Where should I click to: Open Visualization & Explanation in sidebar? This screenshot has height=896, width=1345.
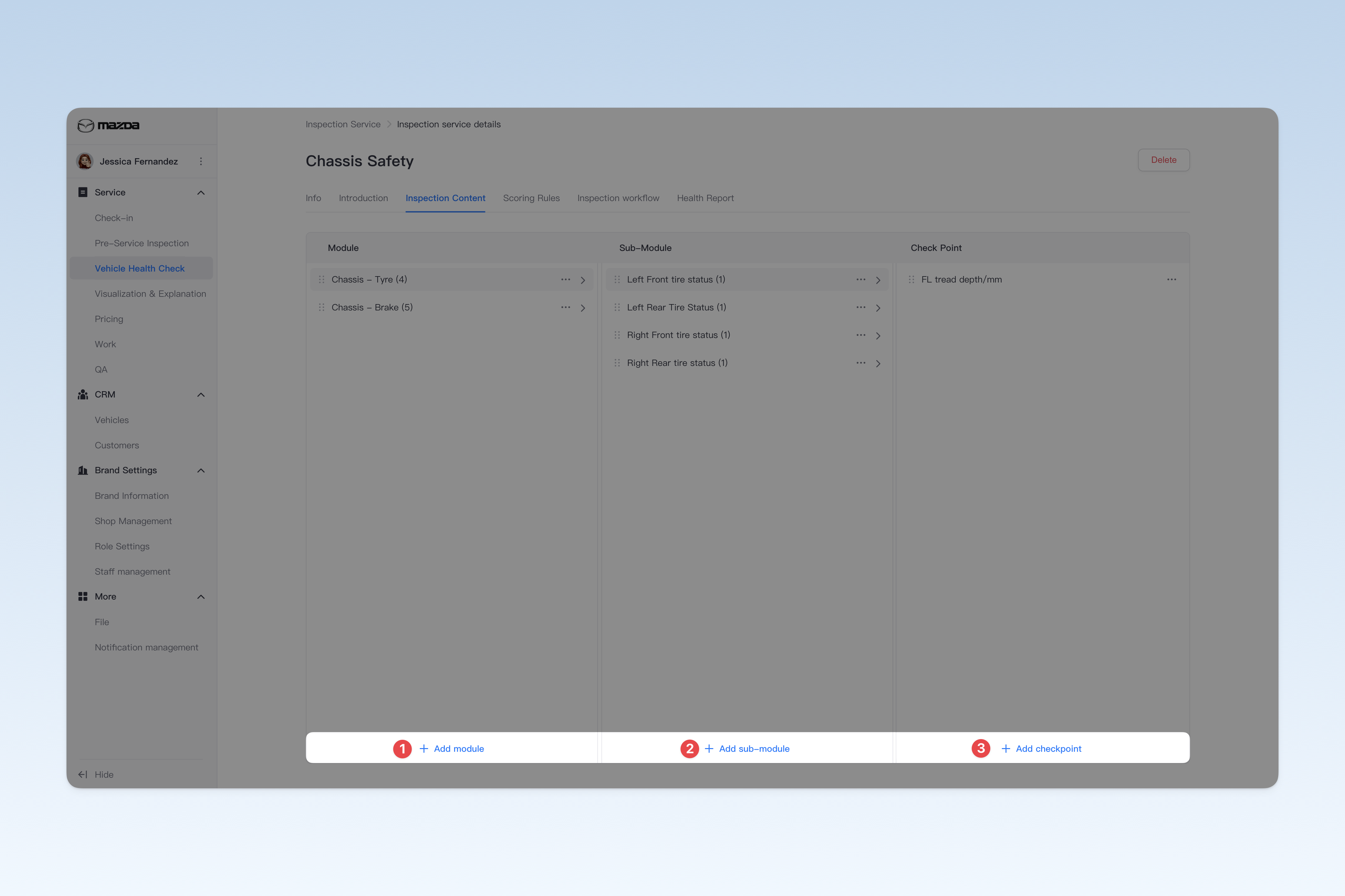tap(150, 294)
